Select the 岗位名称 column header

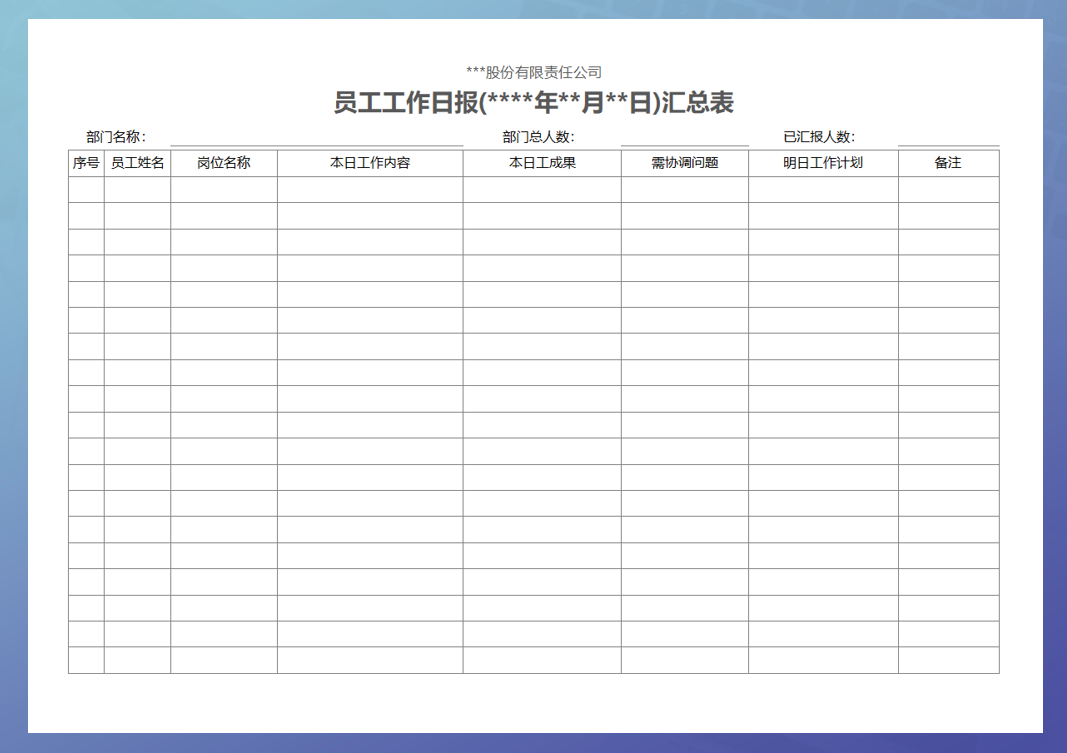point(222,163)
